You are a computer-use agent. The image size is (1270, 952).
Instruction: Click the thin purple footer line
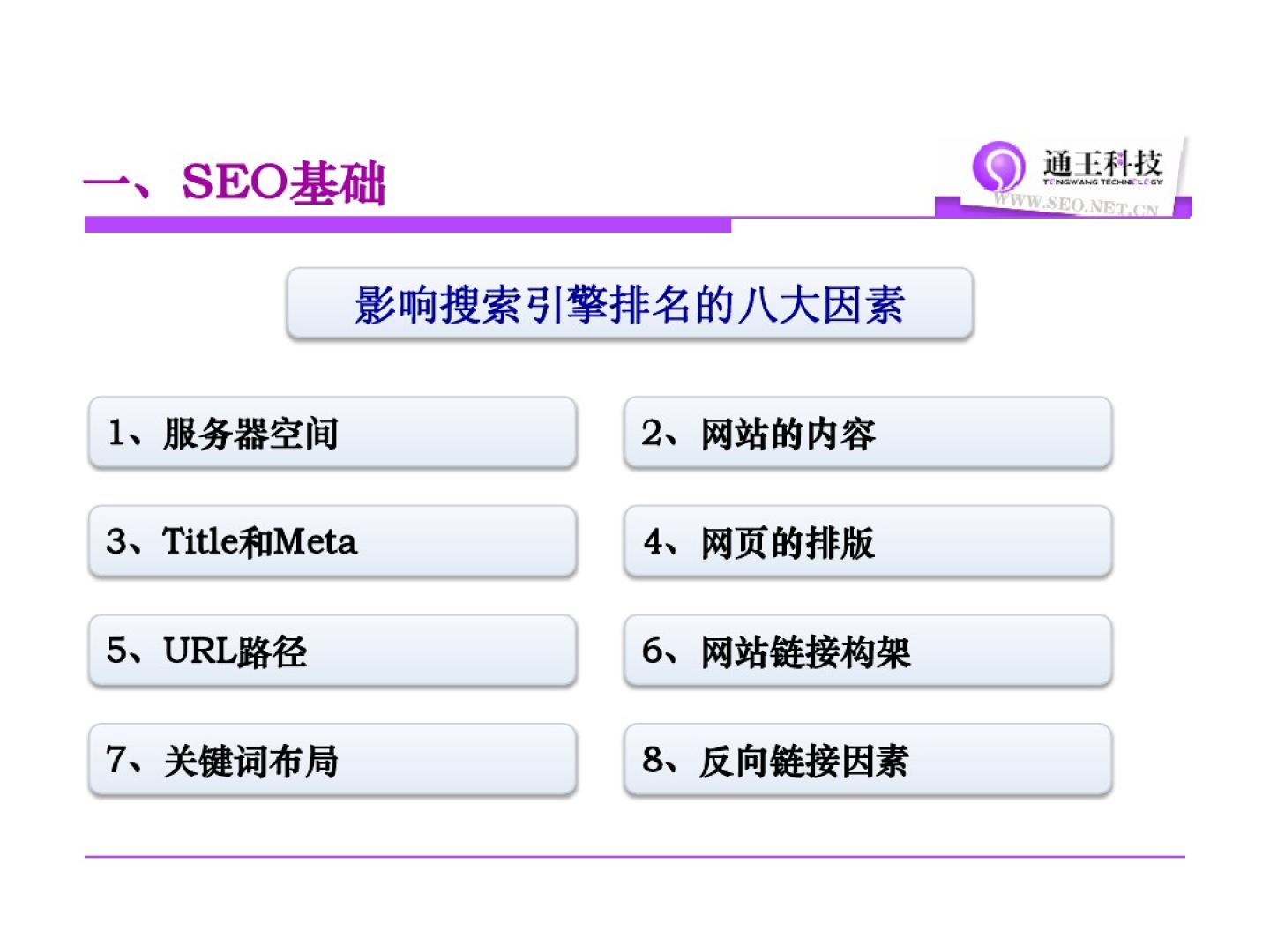(x=635, y=856)
